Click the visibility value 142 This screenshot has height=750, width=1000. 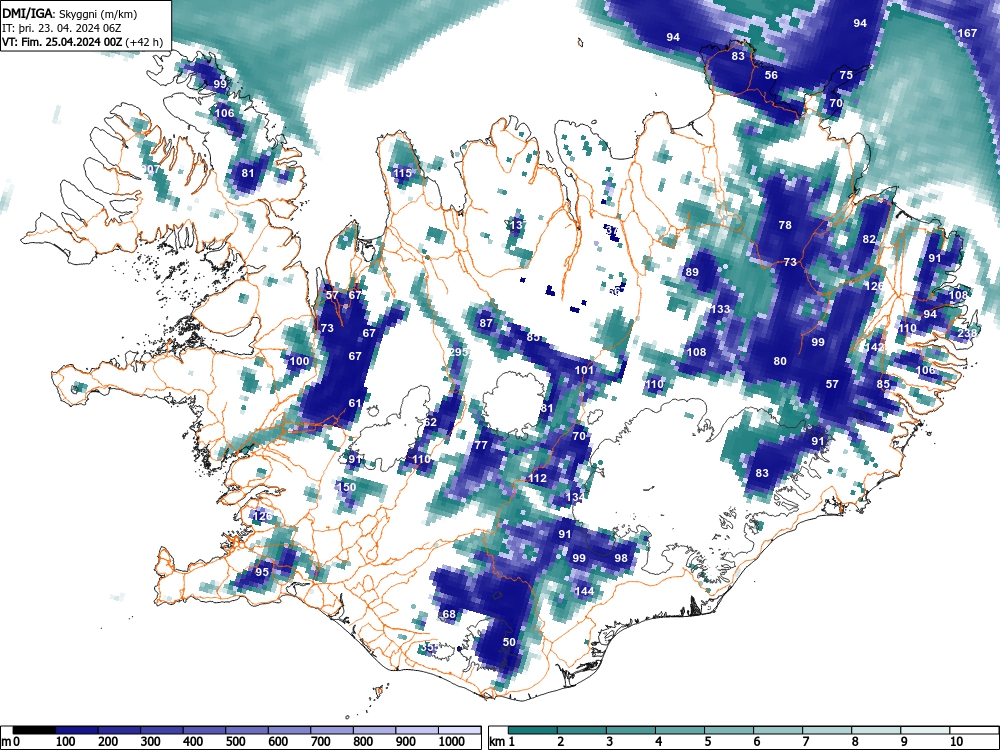point(874,347)
